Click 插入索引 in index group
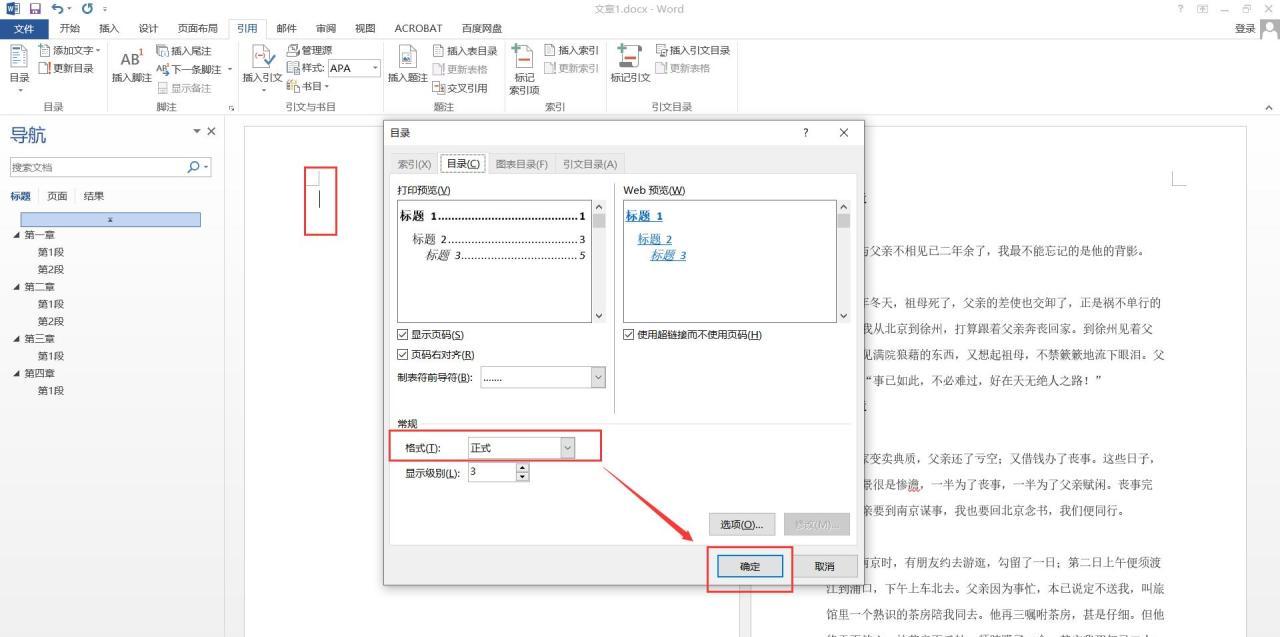 pos(571,50)
